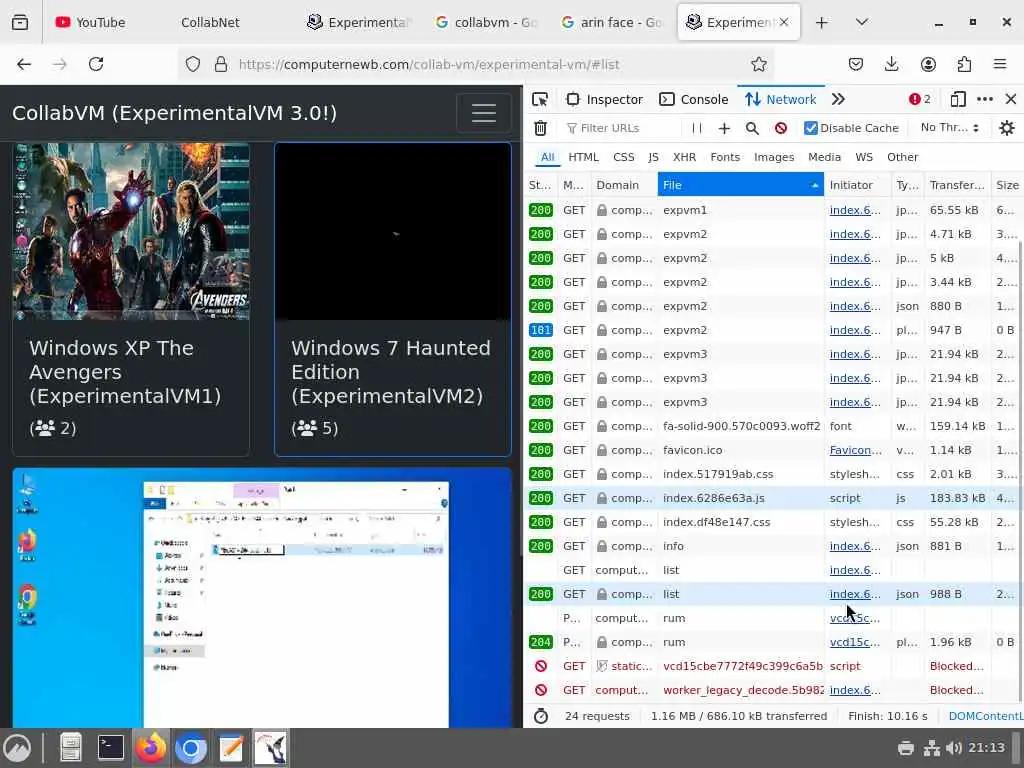
Task: Bookmark this page with star icon
Action: point(758,64)
